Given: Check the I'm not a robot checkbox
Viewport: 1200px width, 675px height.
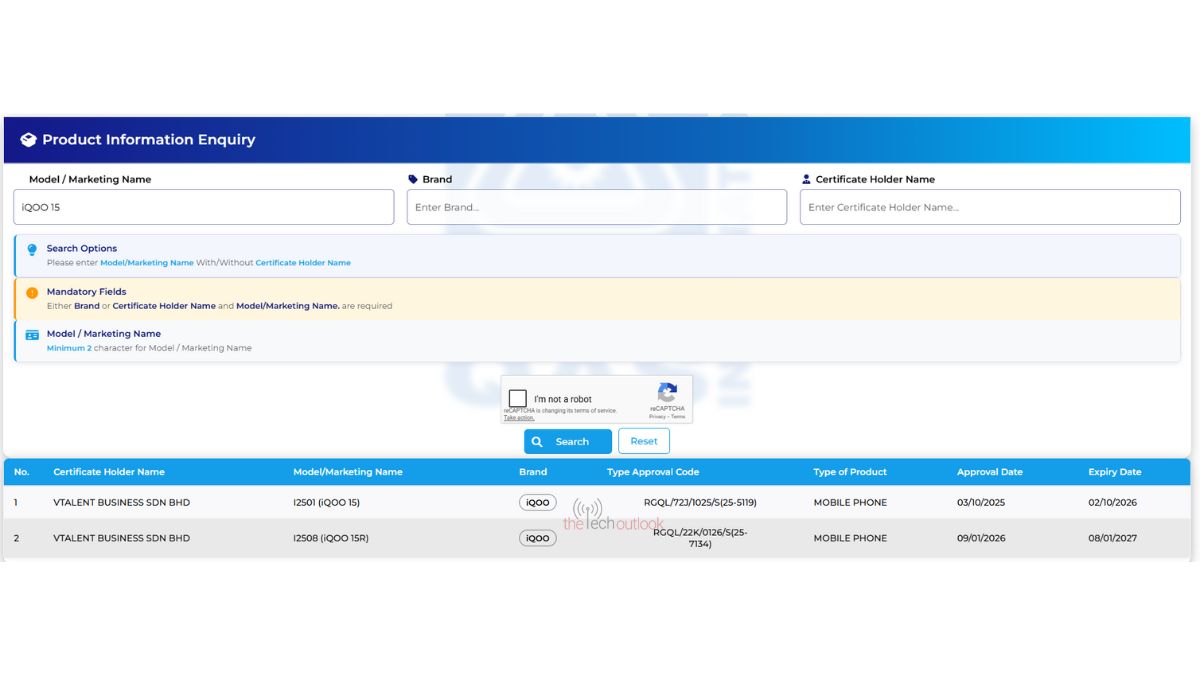Looking at the screenshot, I should [518, 399].
